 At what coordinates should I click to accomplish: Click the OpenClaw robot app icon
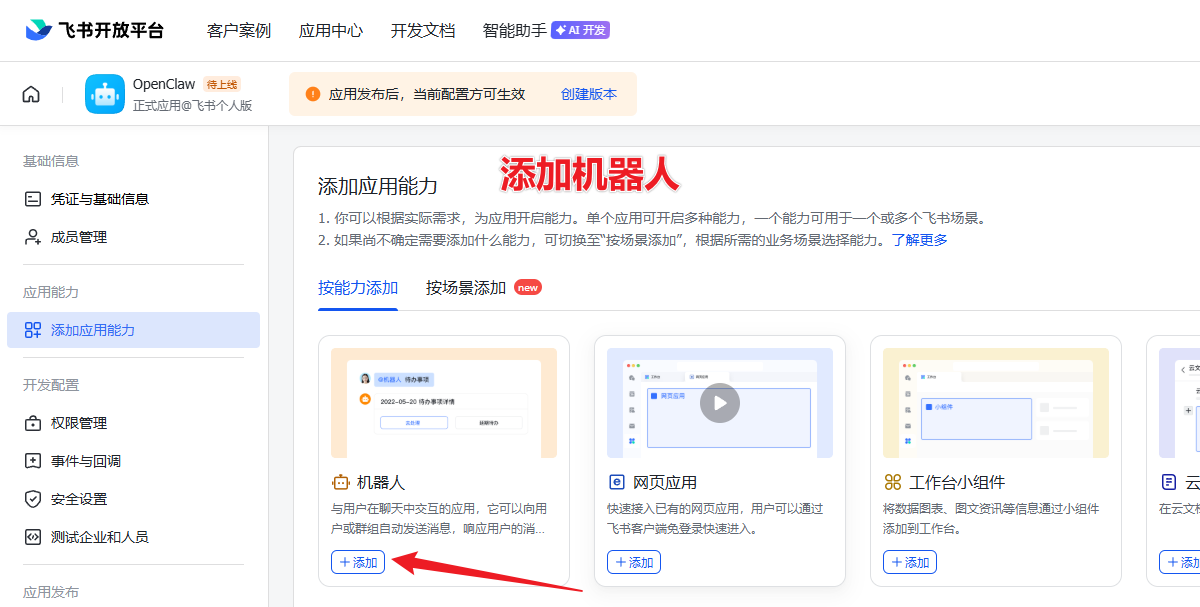105,94
